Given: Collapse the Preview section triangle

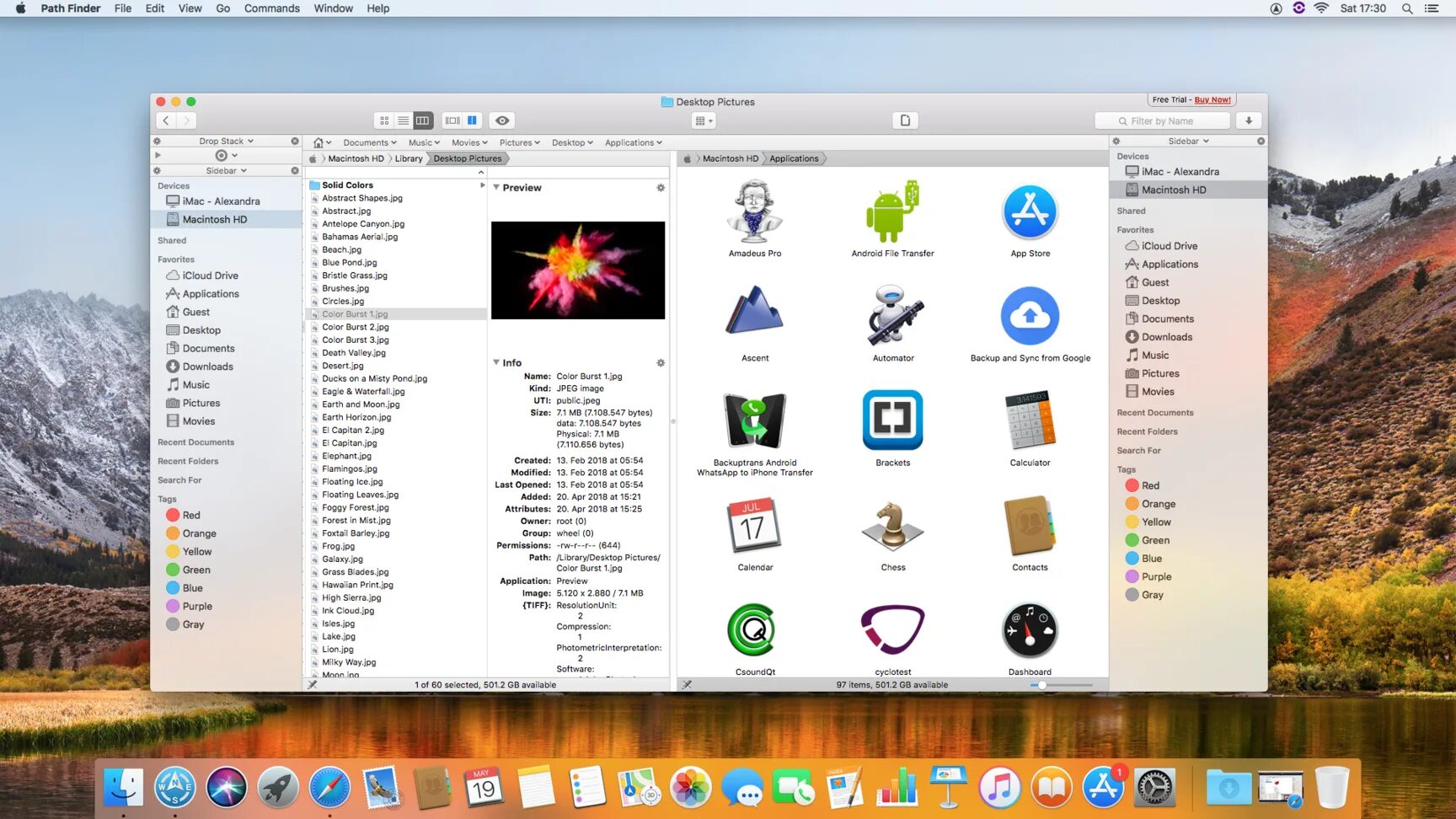Looking at the screenshot, I should tap(496, 187).
